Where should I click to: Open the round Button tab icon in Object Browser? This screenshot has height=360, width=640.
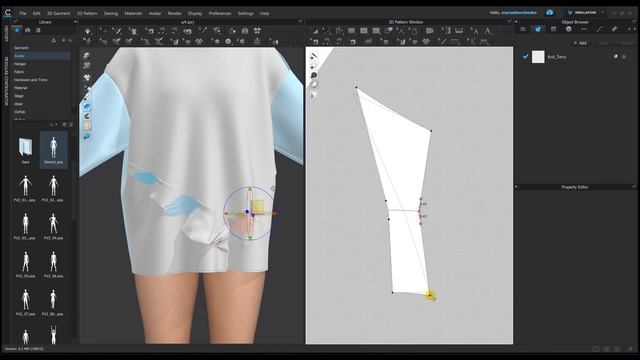(569, 29)
